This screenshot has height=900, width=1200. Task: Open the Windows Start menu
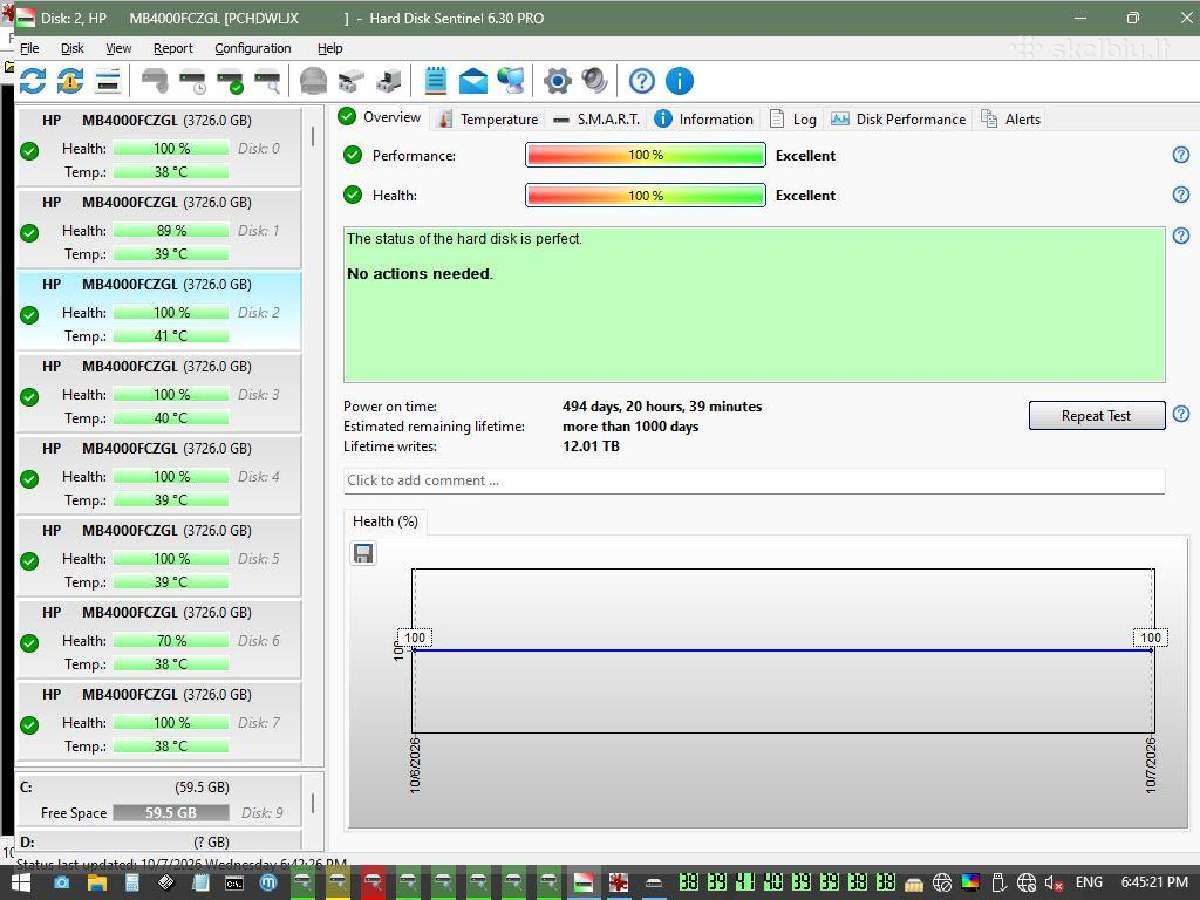pyautogui.click(x=20, y=882)
